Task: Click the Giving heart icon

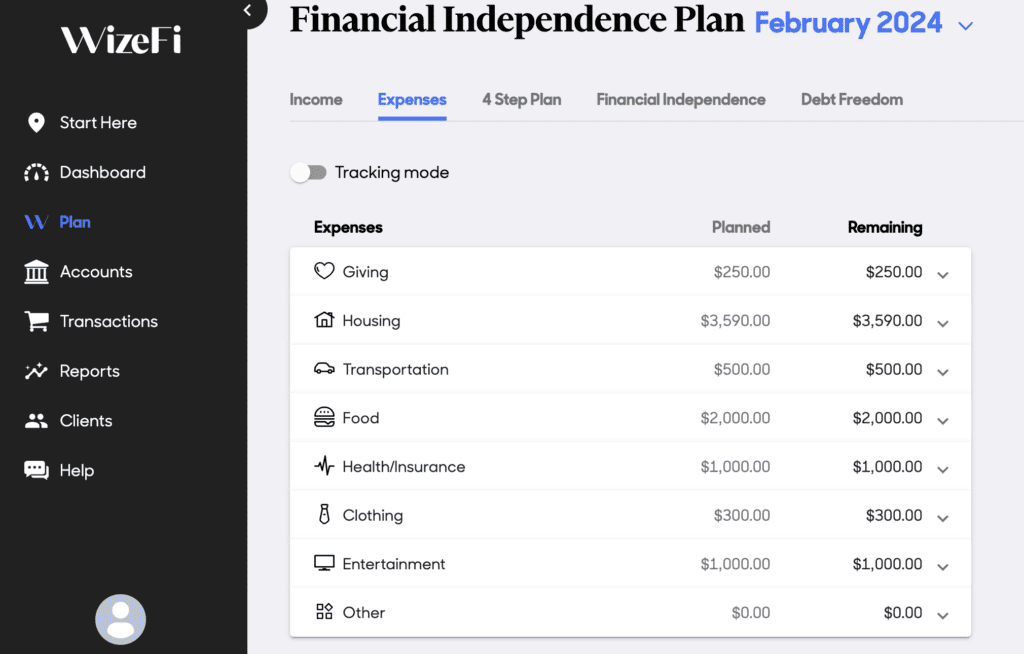Action: click(x=324, y=271)
